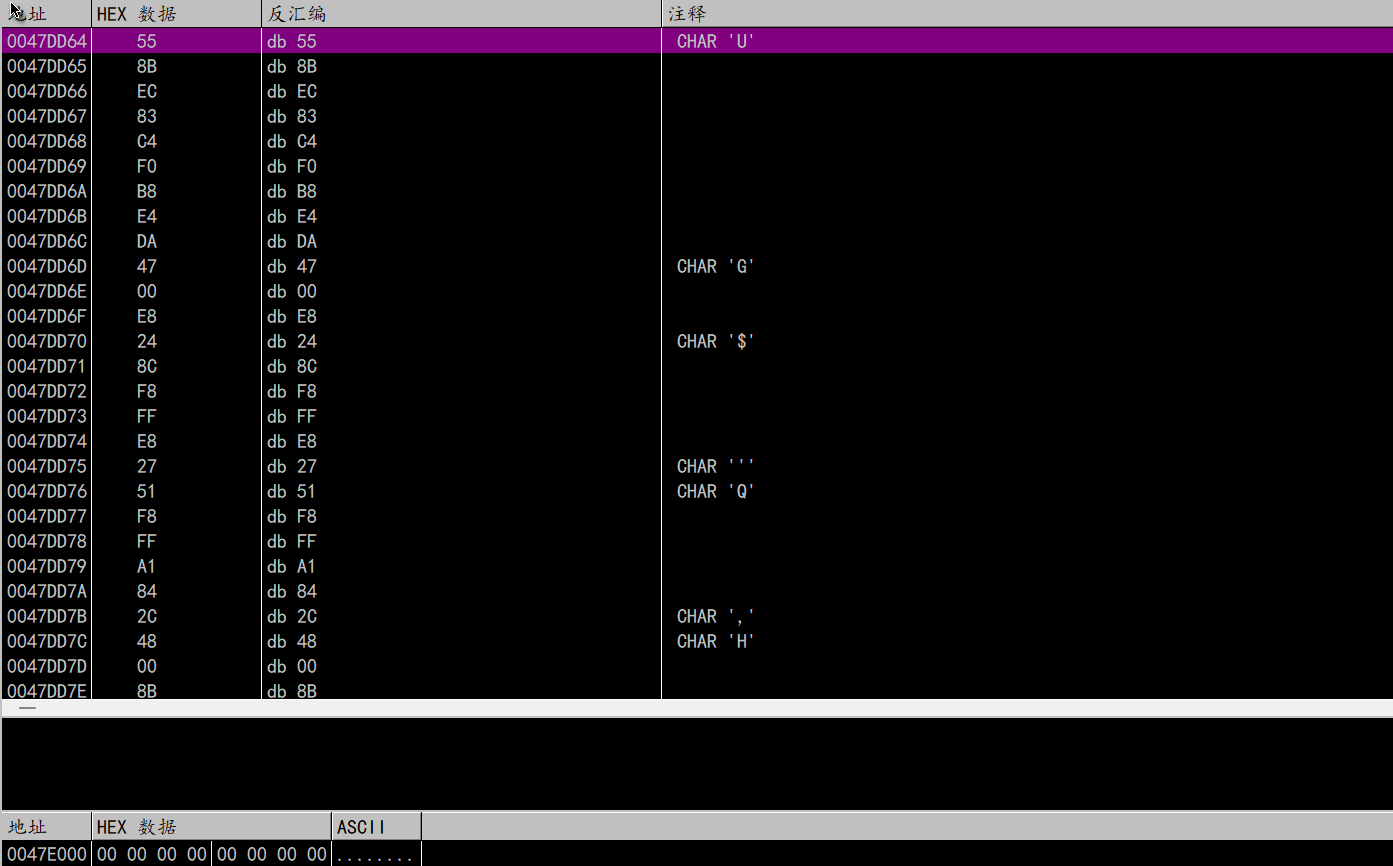Click the hex byte 27 at address 0047DD75
Image resolution: width=1393 pixels, height=866 pixels.
click(147, 466)
